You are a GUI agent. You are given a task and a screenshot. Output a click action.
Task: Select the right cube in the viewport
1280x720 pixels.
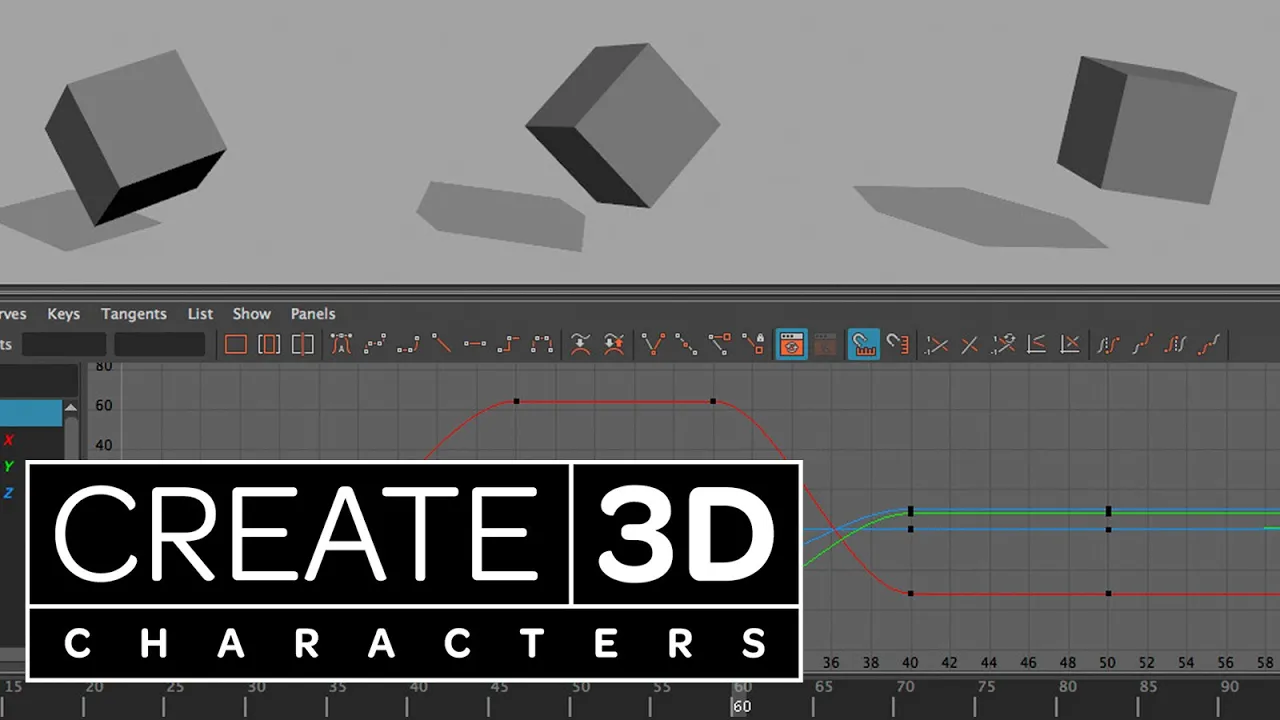pyautogui.click(x=1147, y=129)
